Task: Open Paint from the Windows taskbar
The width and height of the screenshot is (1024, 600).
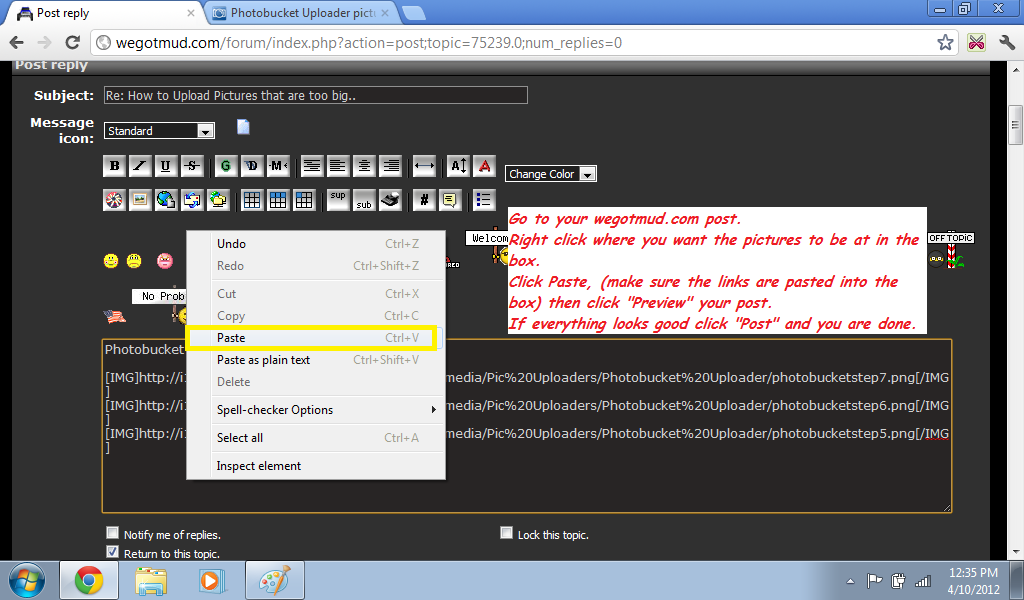Action: 273,580
